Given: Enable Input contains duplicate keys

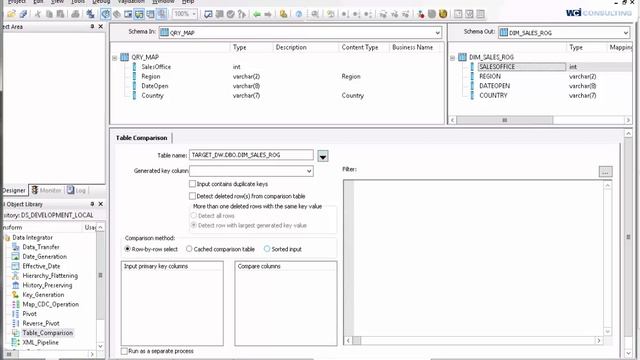Looking at the screenshot, I should click(192, 184).
